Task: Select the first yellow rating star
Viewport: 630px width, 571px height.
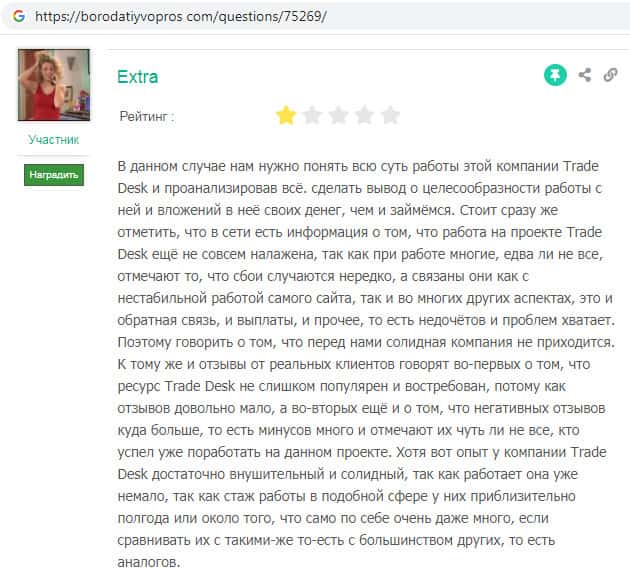Action: [x=286, y=116]
